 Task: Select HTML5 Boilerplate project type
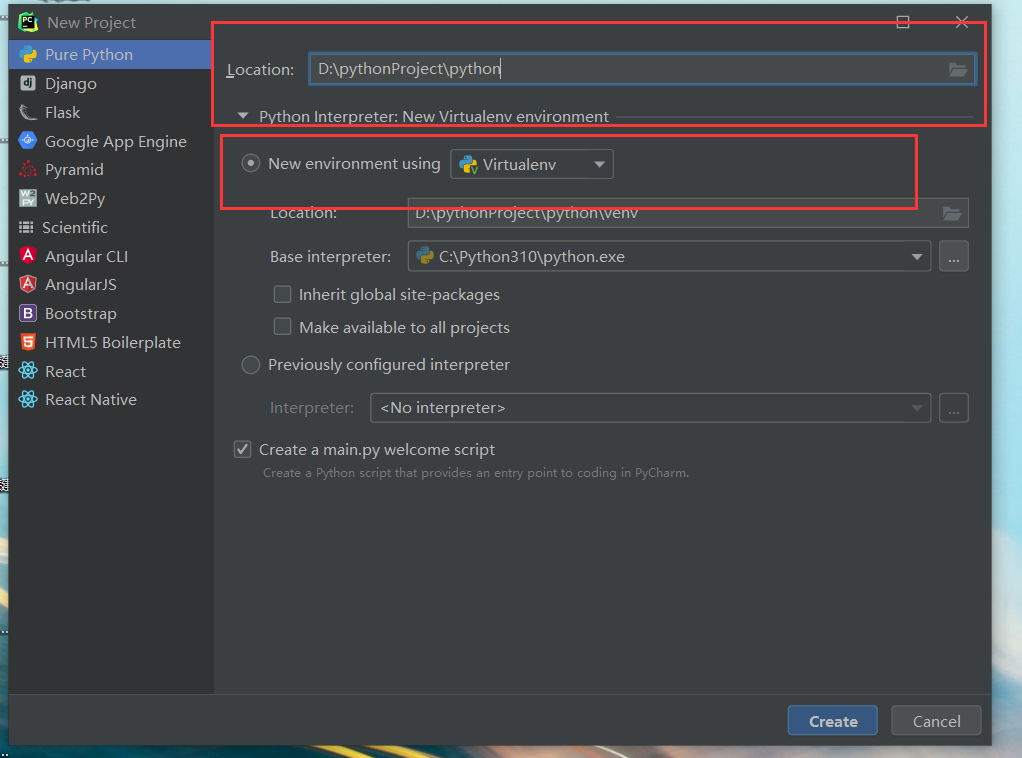click(111, 342)
